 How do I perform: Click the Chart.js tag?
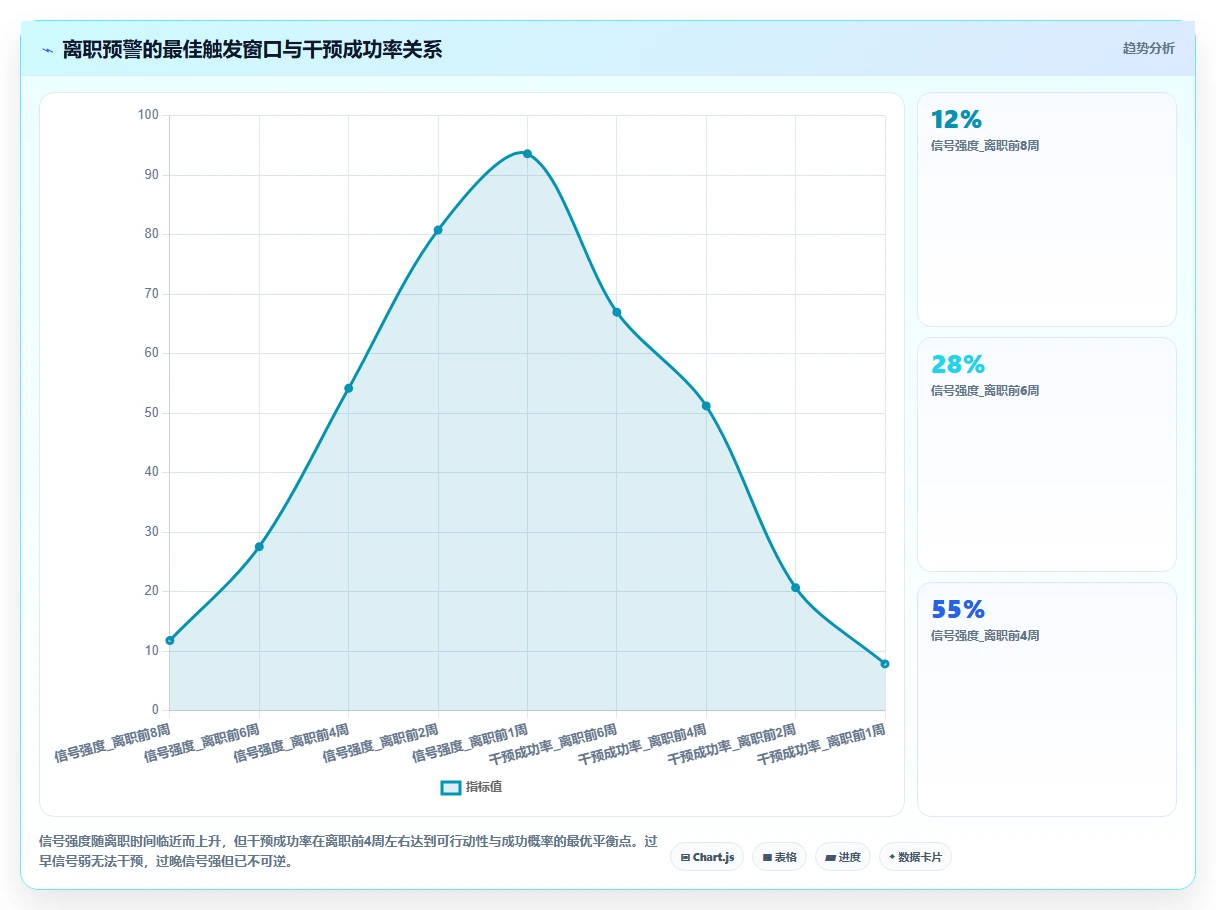coord(707,857)
